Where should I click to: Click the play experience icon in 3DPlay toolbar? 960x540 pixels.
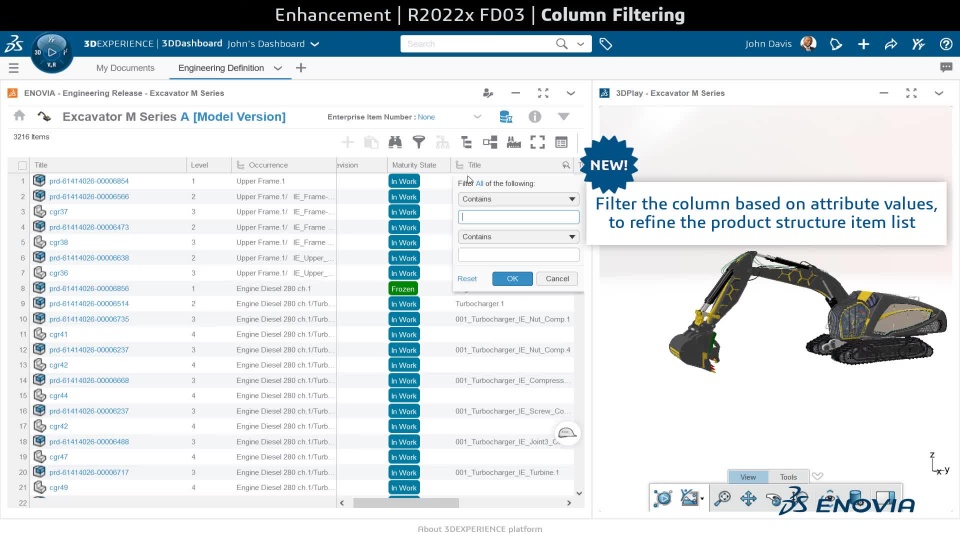tap(662, 498)
